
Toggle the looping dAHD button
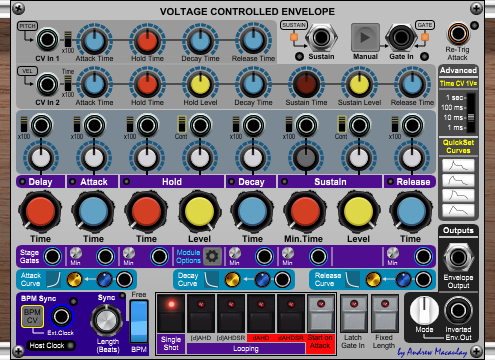[x=261, y=313]
